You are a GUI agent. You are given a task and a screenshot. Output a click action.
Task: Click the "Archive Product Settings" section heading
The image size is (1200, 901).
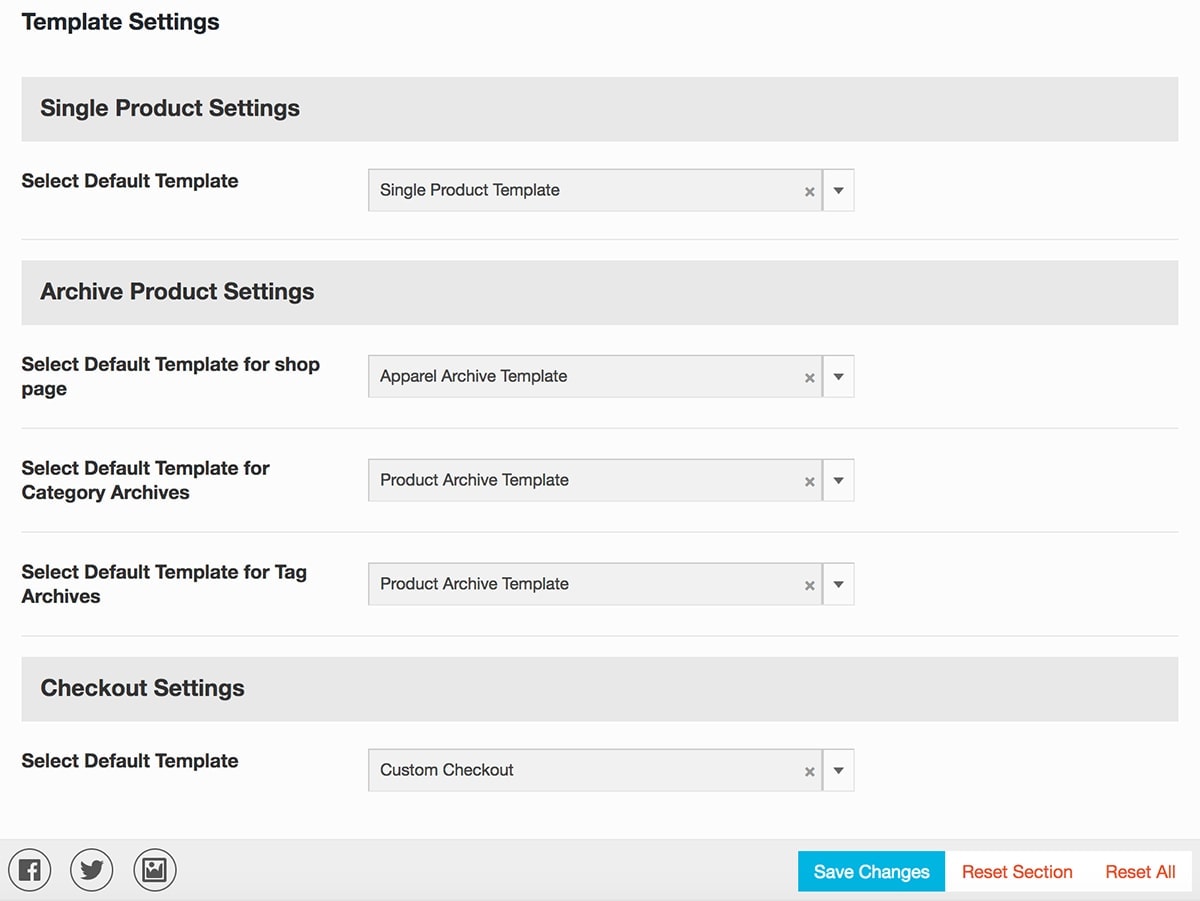click(177, 292)
